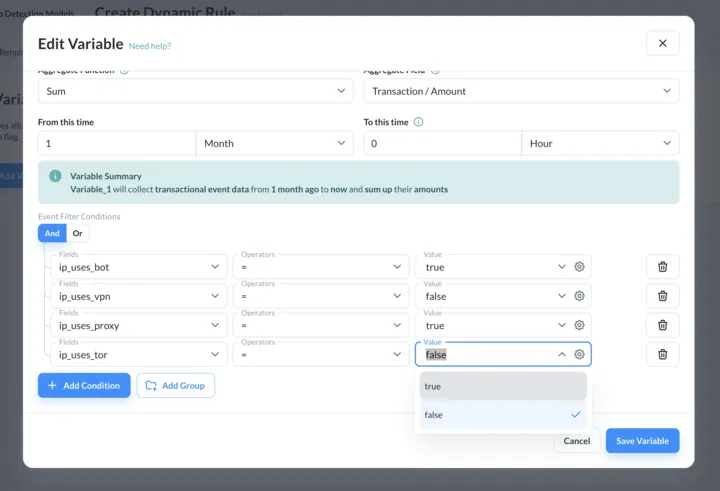Open the Hour time unit dropdown

[600, 143]
